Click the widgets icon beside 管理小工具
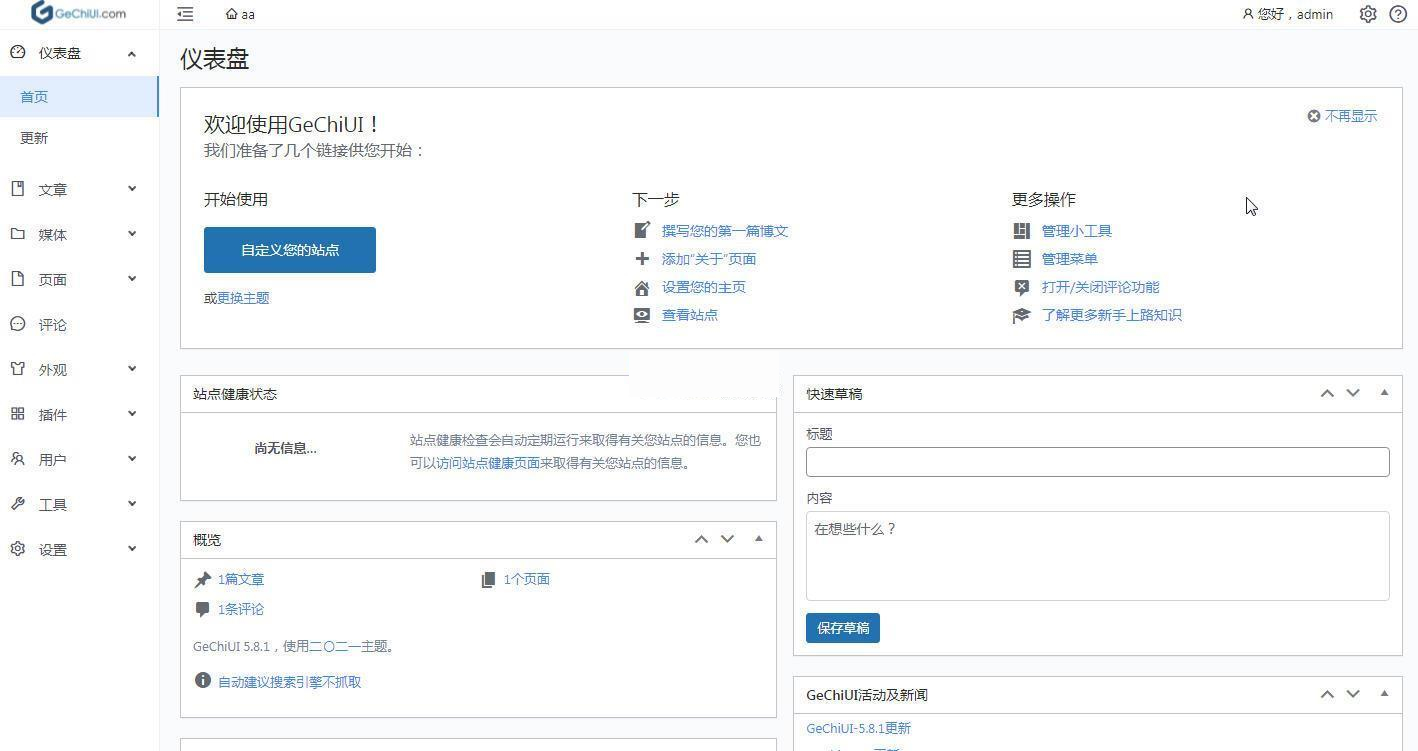Viewport: 1418px width, 751px height. [1021, 231]
